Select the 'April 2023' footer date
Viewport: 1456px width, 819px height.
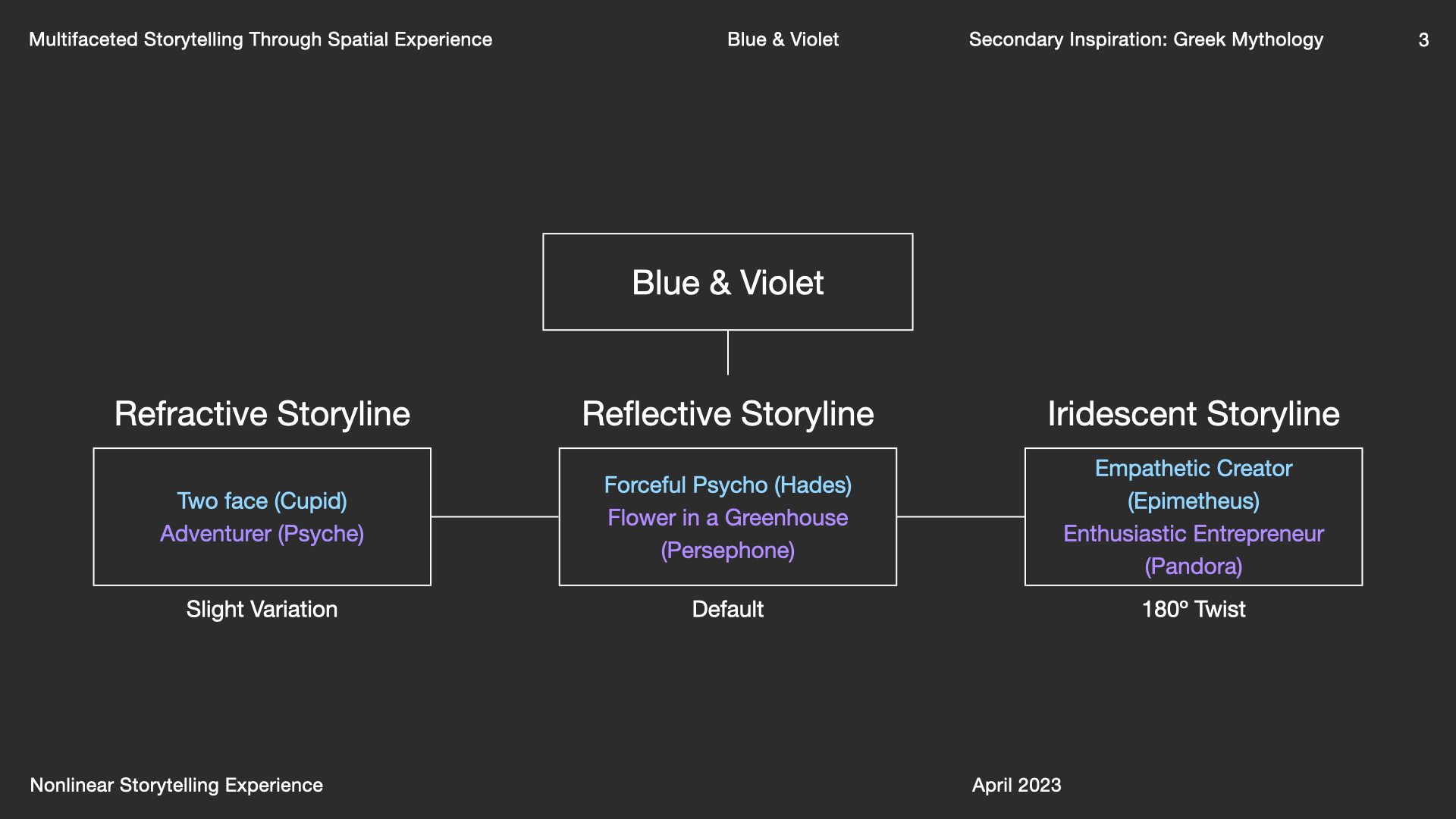coord(1016,785)
